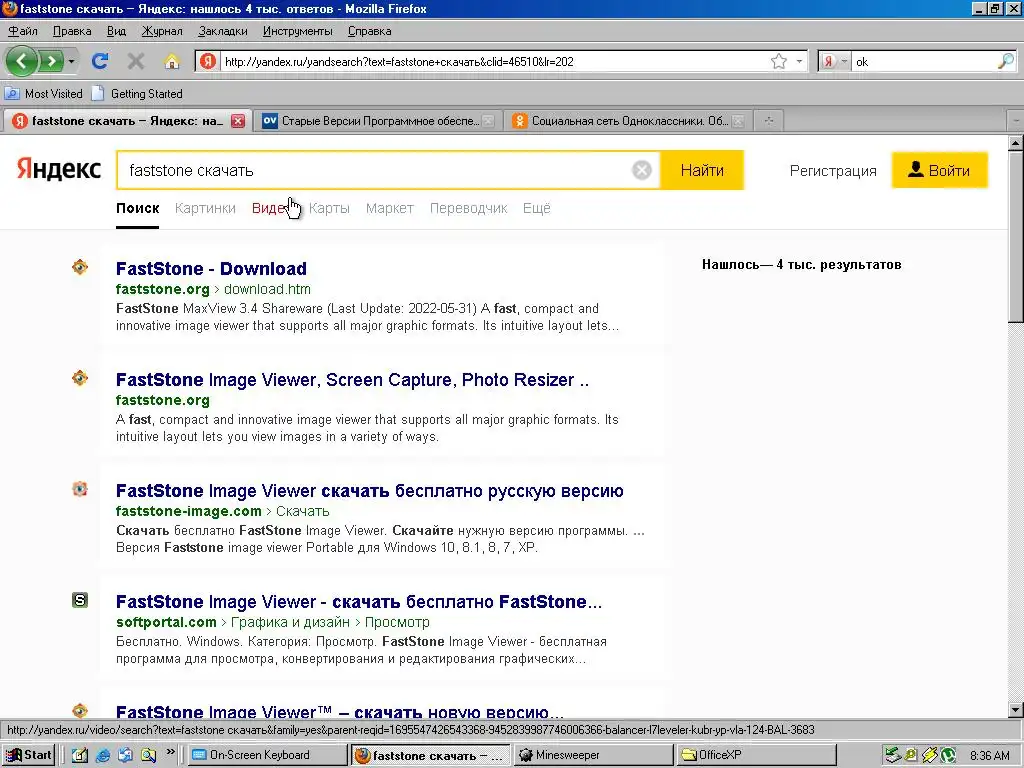Image resolution: width=1024 pixels, height=768 pixels.
Task: Close the faststone скачать tab
Action: (x=238, y=121)
